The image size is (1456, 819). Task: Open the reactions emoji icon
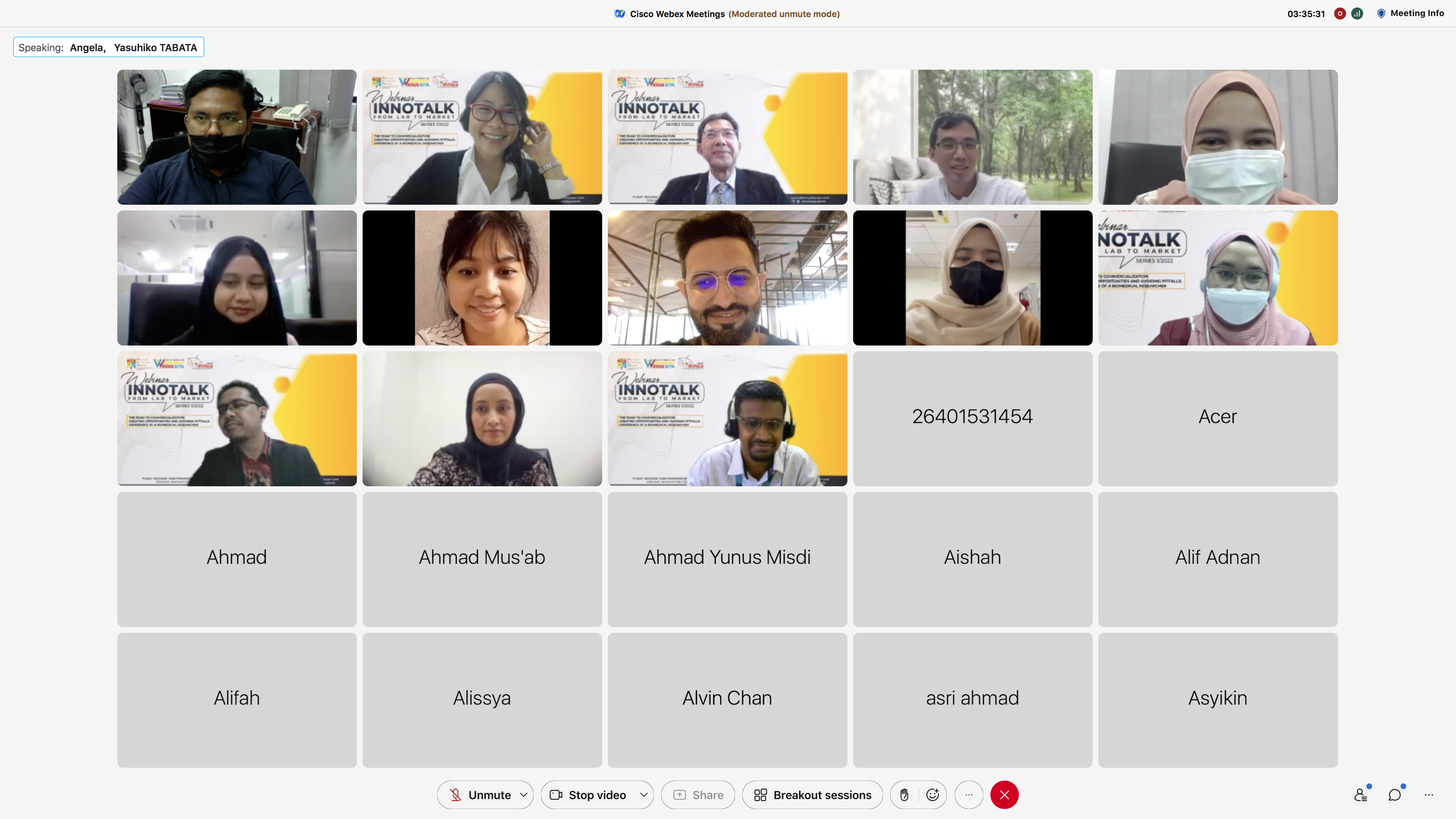pos(933,795)
